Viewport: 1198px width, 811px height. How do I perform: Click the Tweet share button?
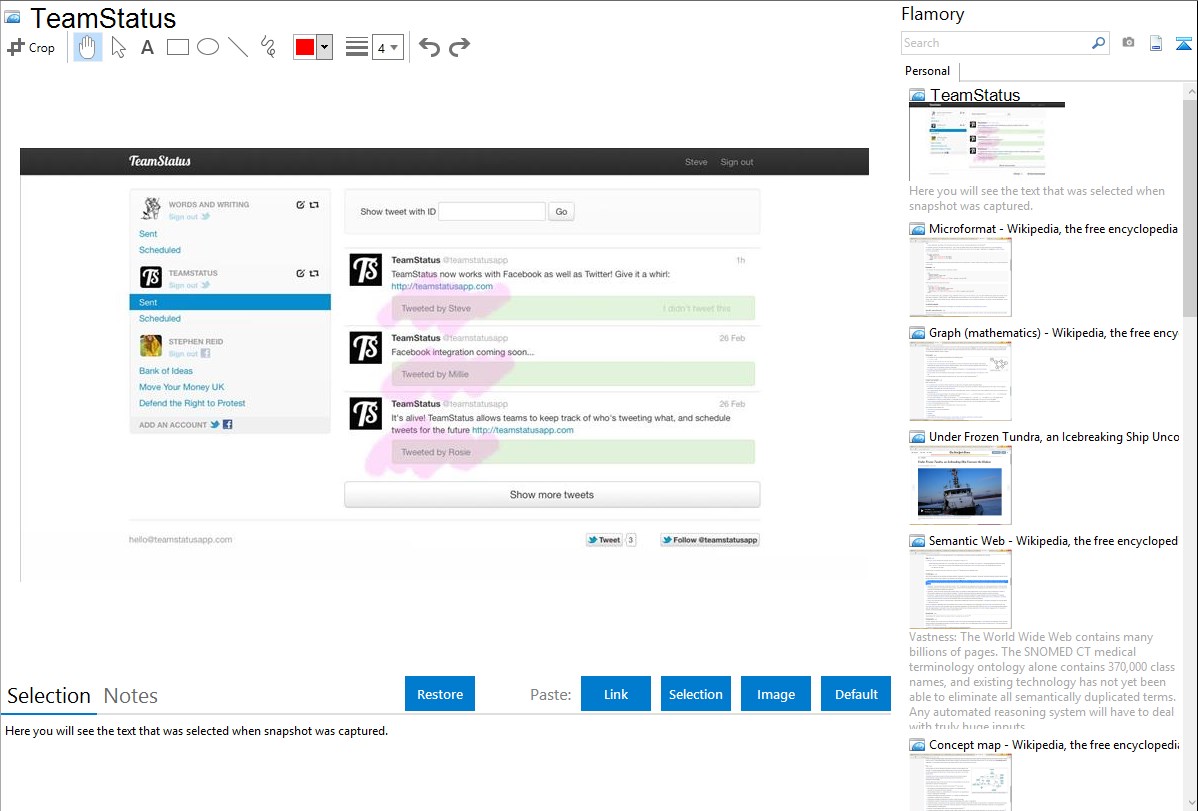(x=604, y=540)
